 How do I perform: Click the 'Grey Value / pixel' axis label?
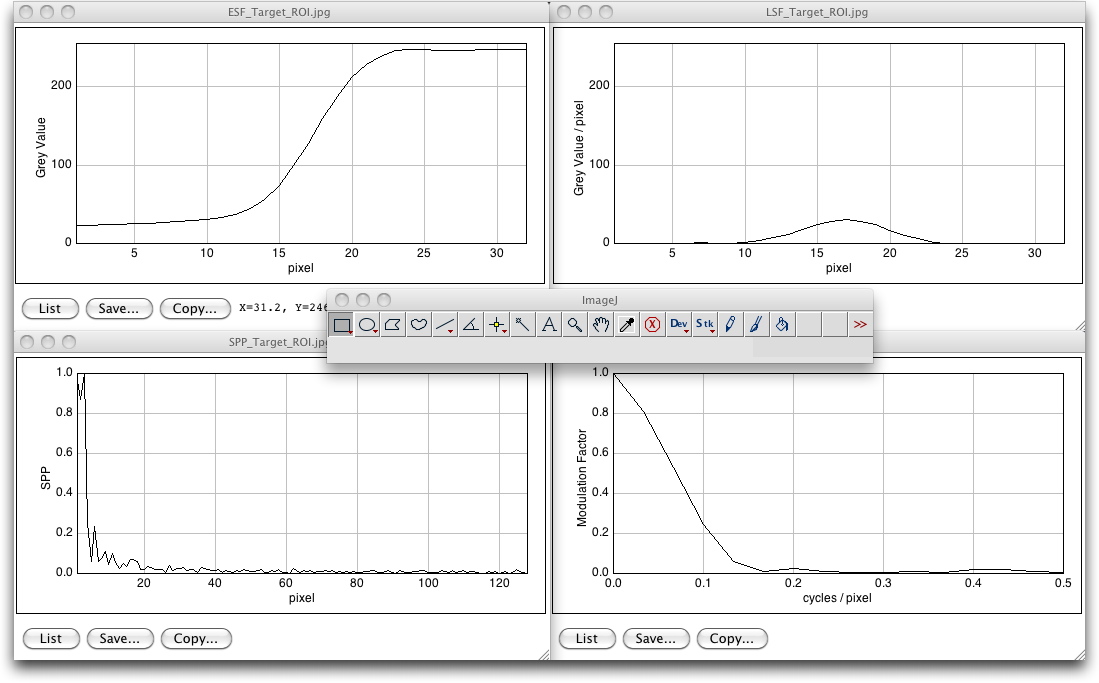[578, 148]
